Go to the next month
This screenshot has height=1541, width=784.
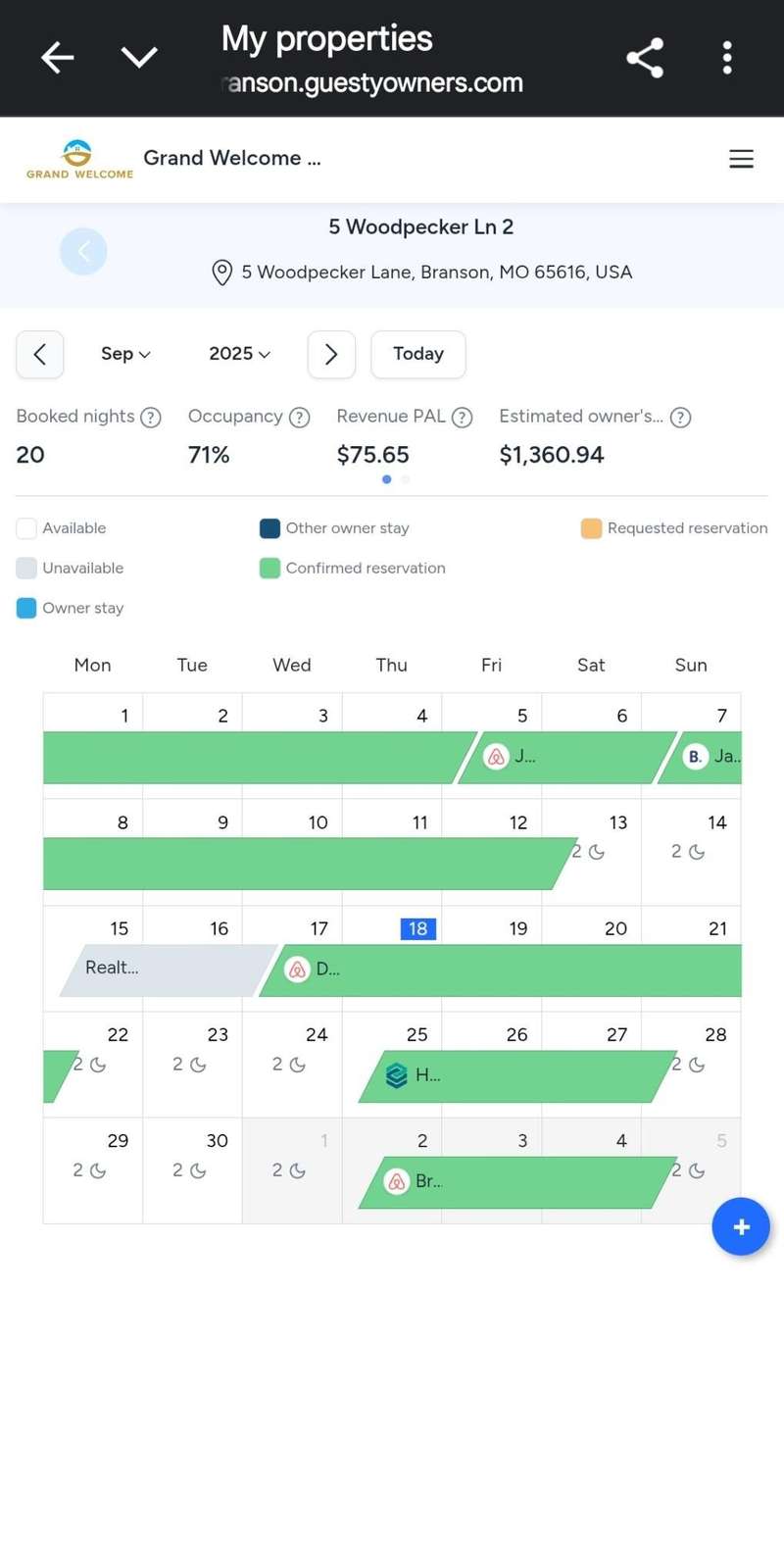(331, 354)
